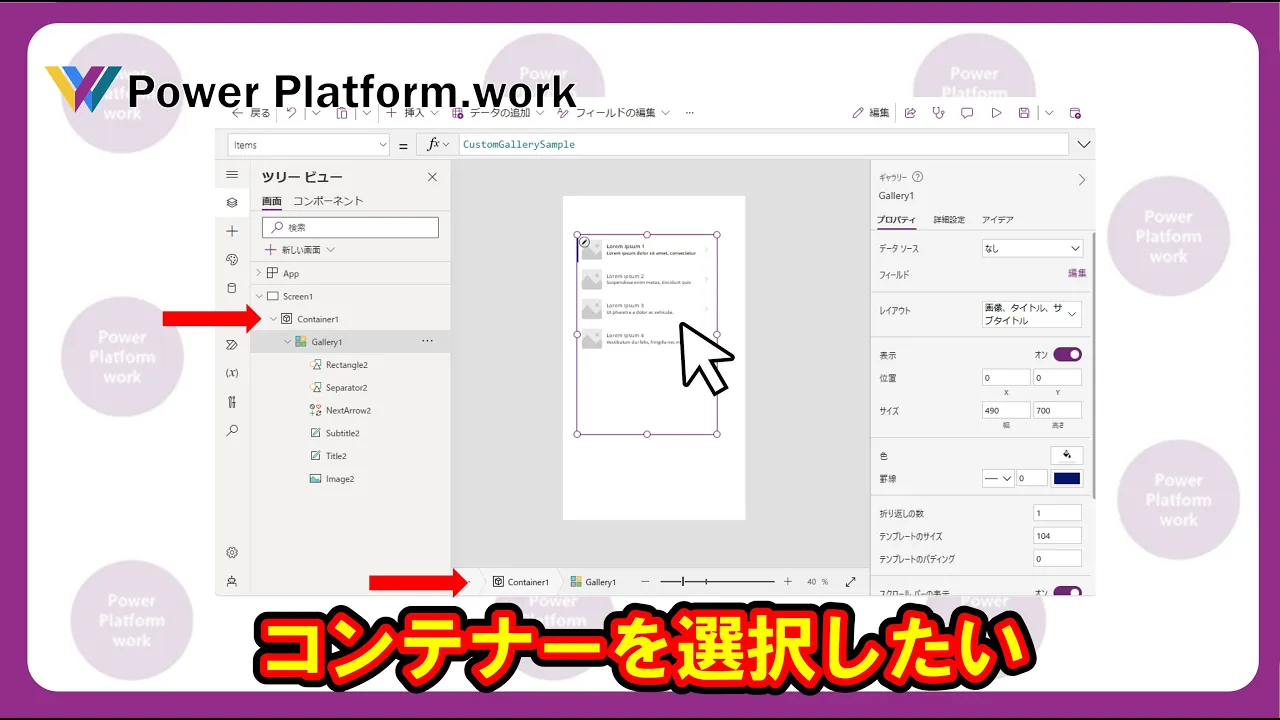Open the Tree view layers icon
This screenshot has height=720, width=1280.
coord(232,202)
